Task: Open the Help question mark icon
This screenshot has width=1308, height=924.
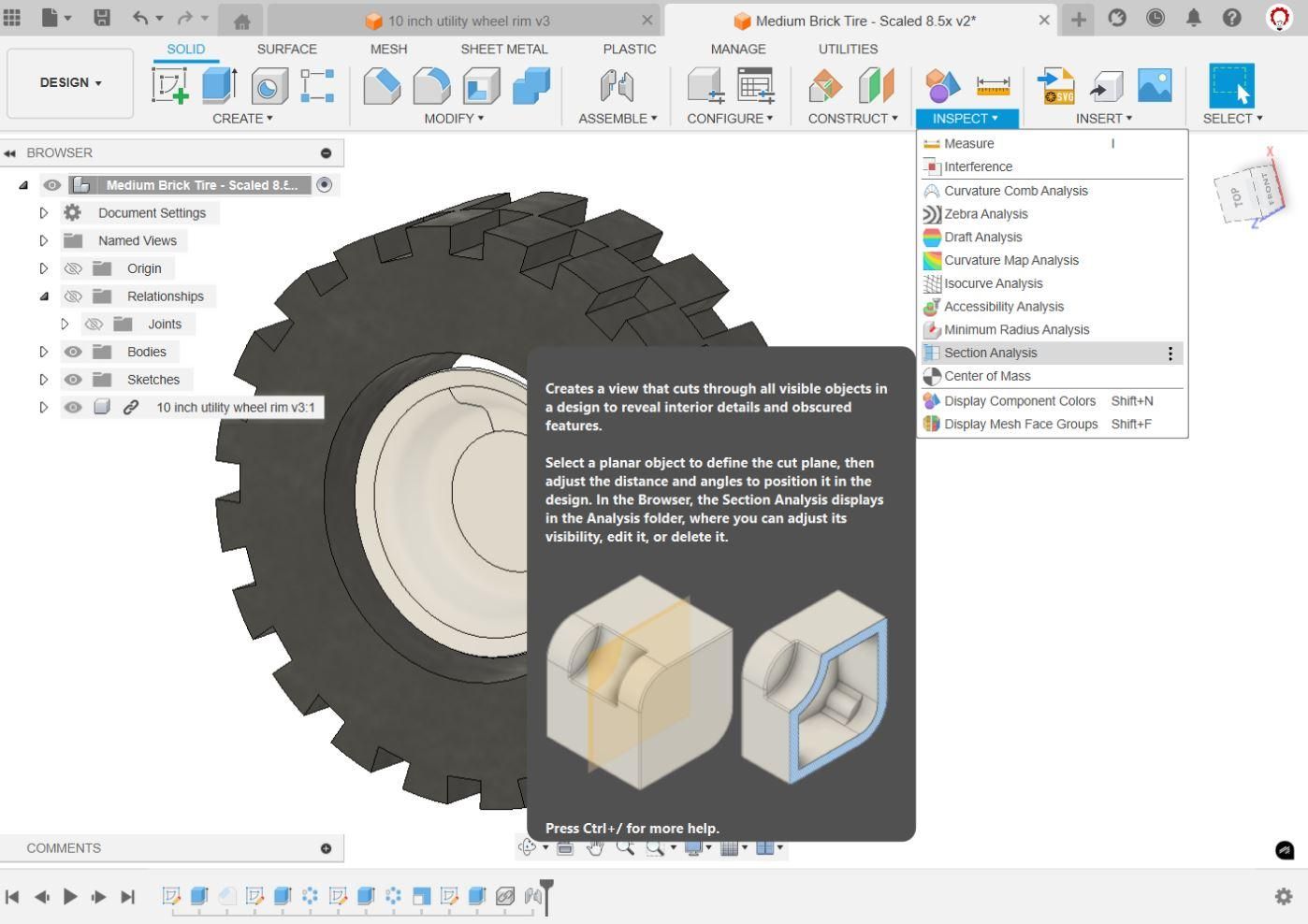Action: click(x=1232, y=18)
